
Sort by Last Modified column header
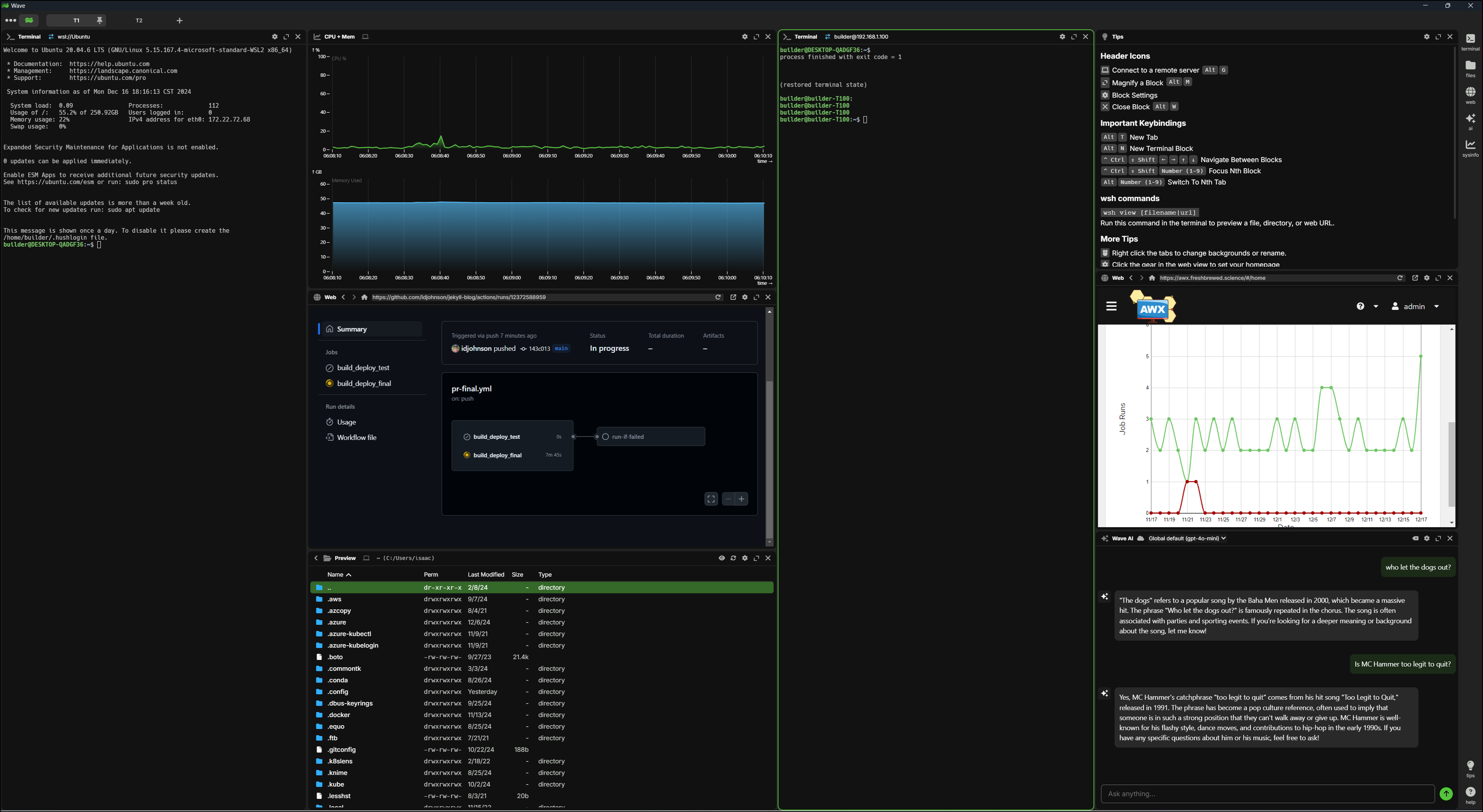[x=486, y=575]
